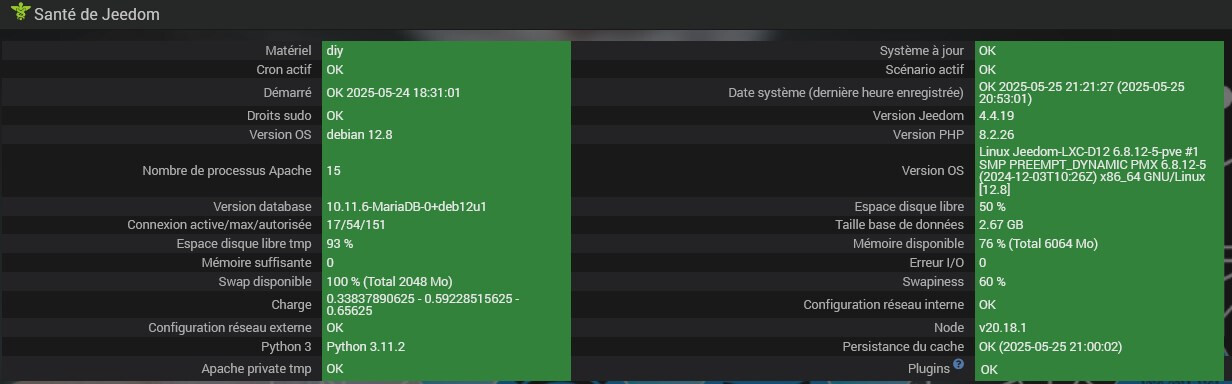Click the 'Version PHP' label
This screenshot has width=1232, height=384.
929,134
